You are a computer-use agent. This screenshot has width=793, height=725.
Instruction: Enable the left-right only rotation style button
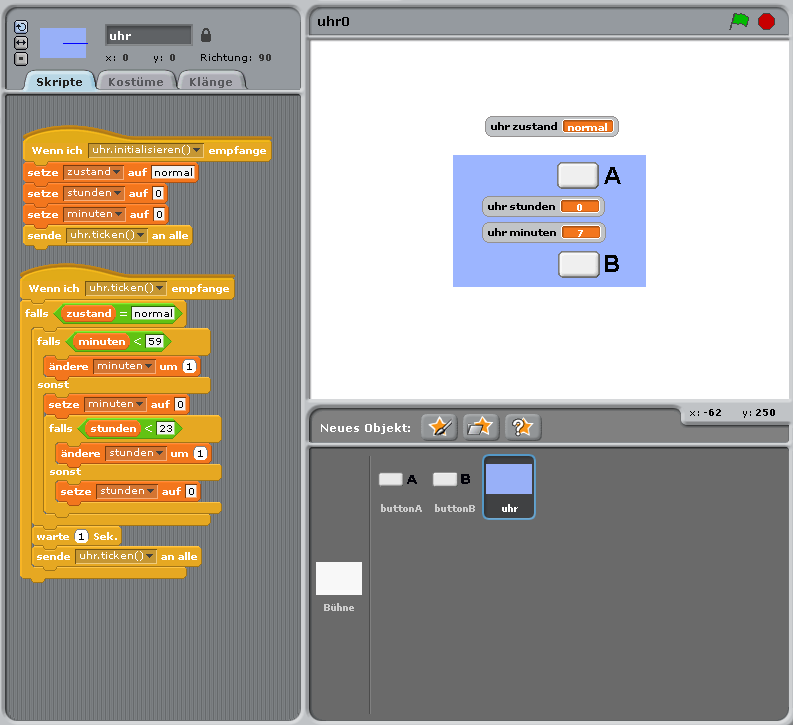pyautogui.click(x=21, y=43)
